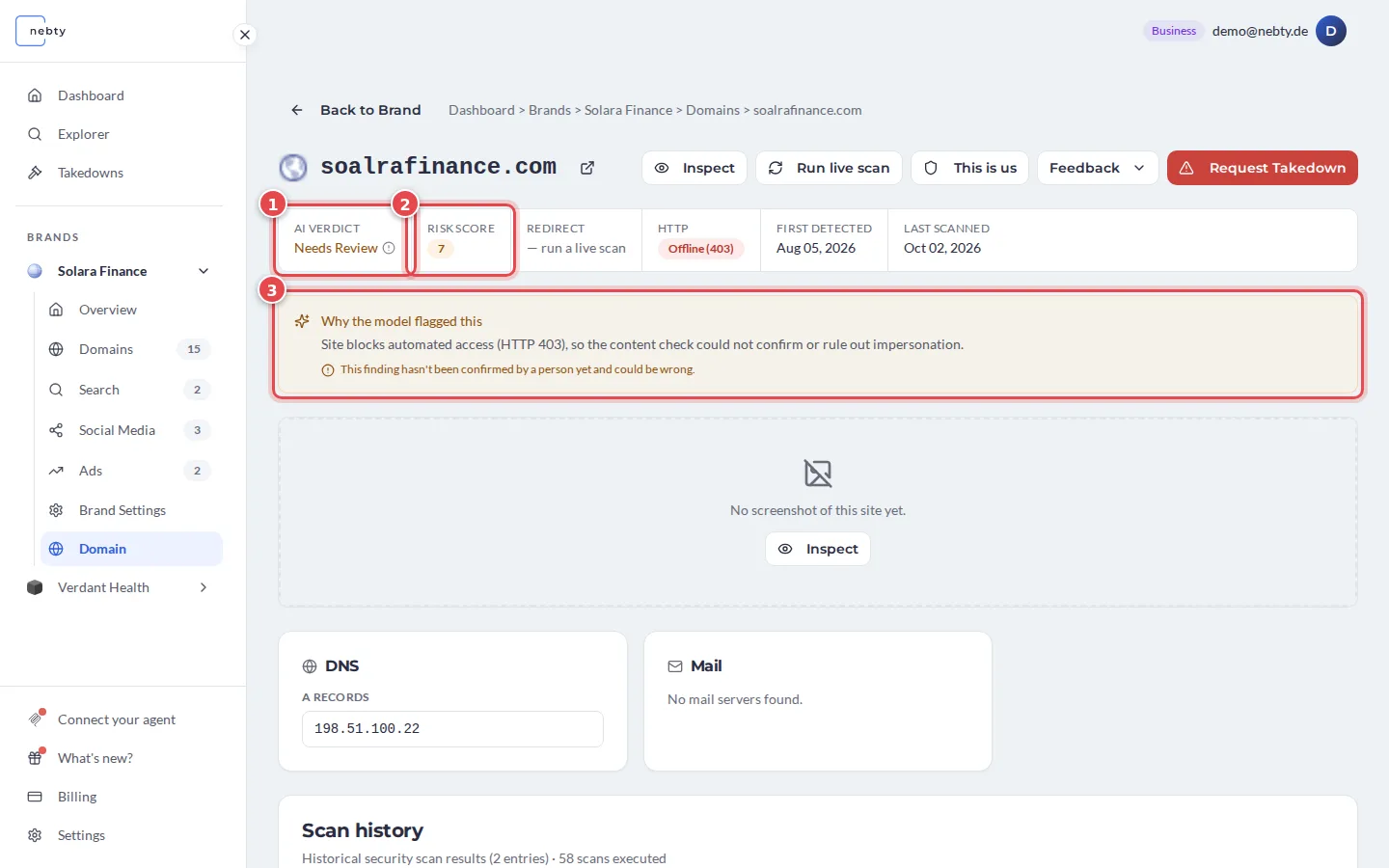This screenshot has height=868, width=1389.
Task: Open Ads section
Action: (131, 471)
